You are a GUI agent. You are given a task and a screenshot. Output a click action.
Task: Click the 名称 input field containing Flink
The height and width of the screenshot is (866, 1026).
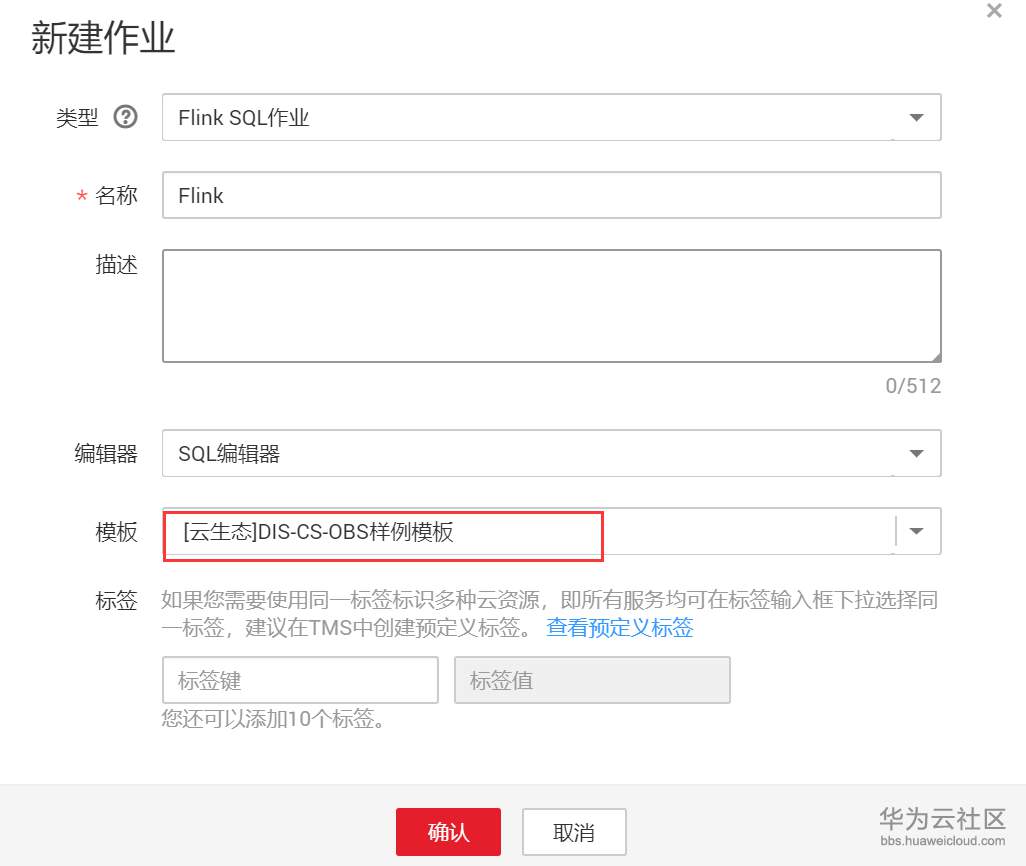(551, 195)
